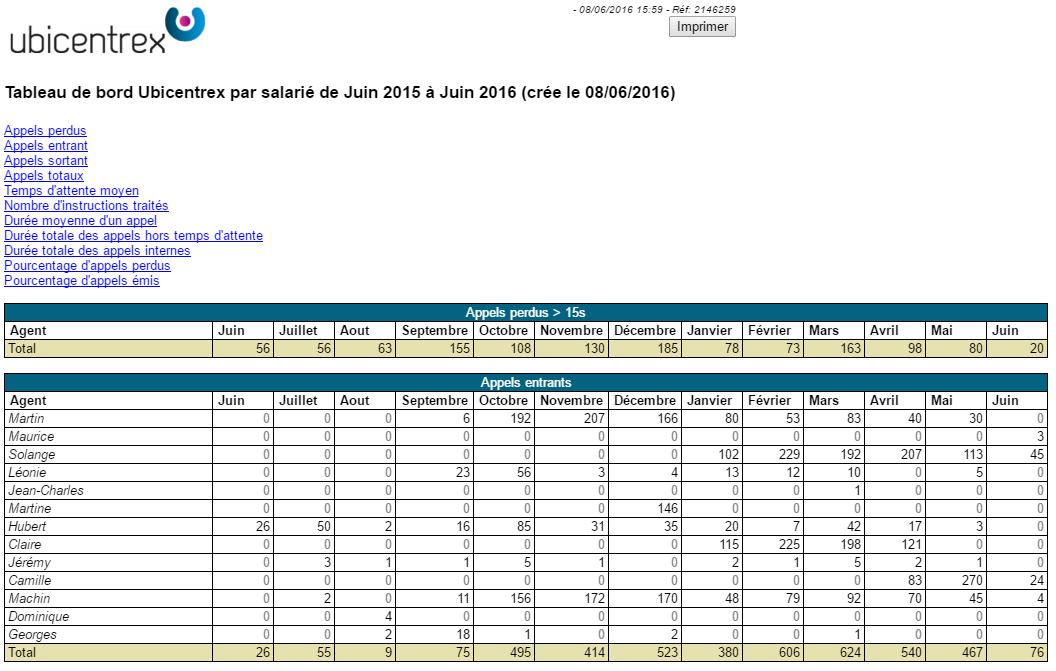
Task: Click Septembre column header in Appels perdus table
Action: click(434, 331)
